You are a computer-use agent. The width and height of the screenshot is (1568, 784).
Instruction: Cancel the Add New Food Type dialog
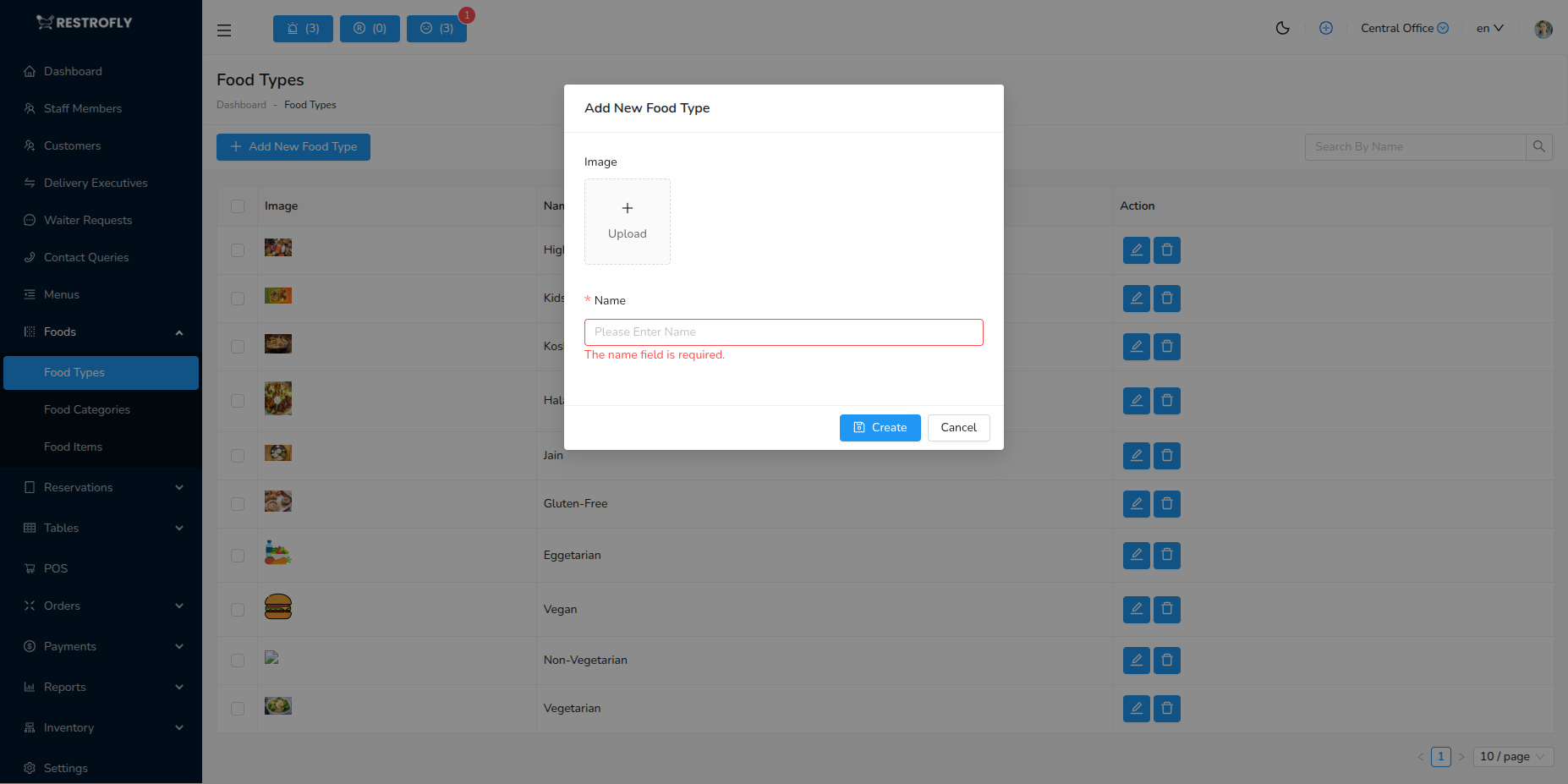(x=958, y=427)
